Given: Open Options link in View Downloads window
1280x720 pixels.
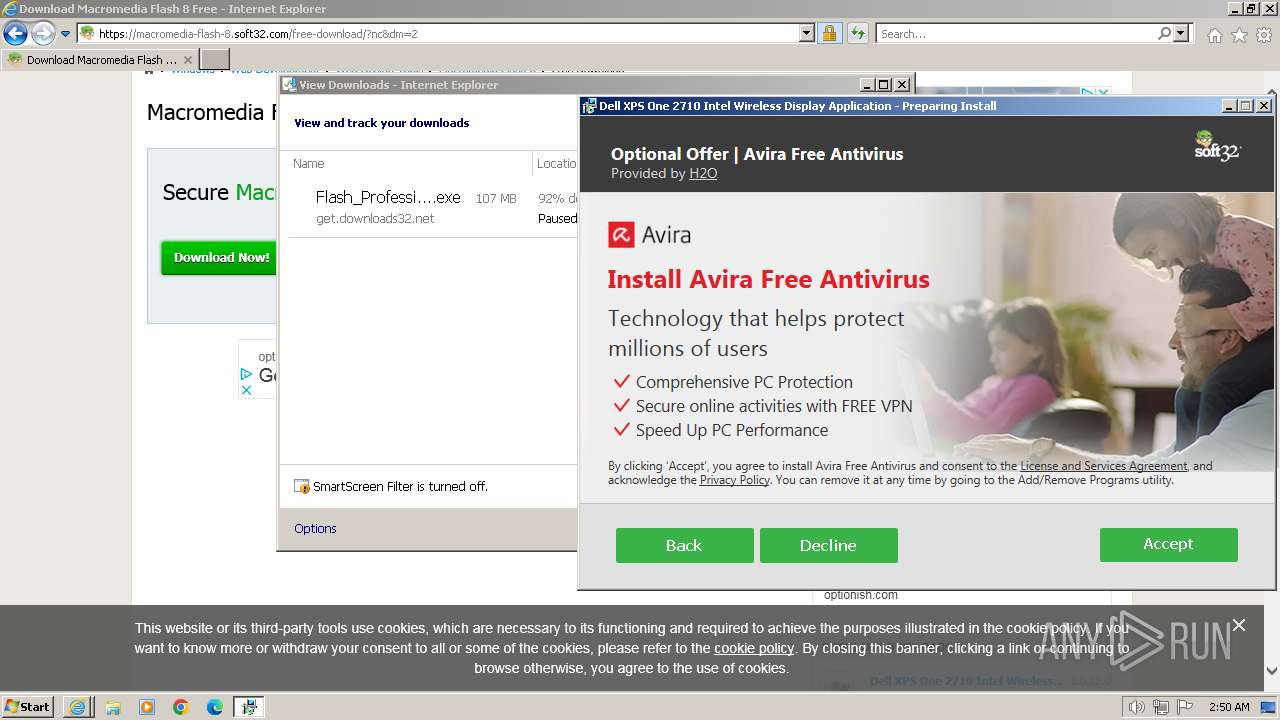Looking at the screenshot, I should (x=315, y=528).
